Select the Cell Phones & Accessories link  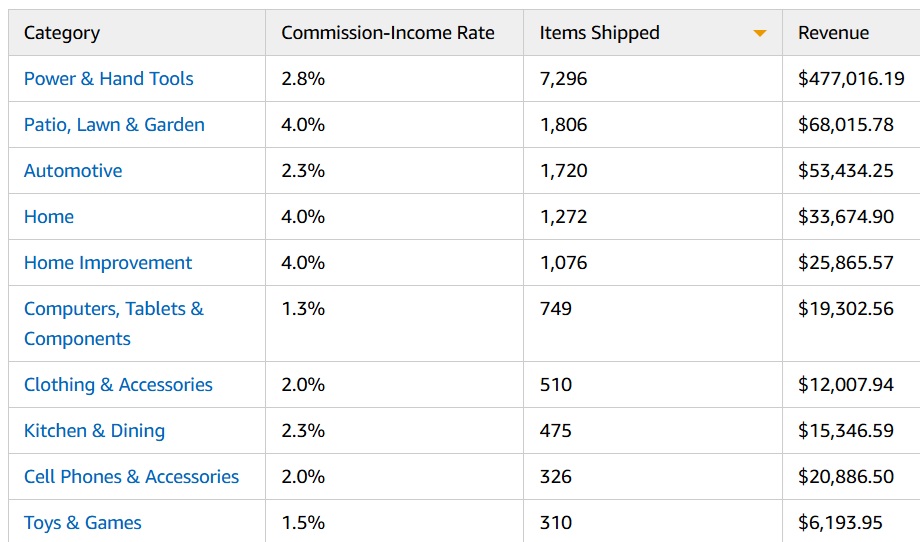point(131,477)
